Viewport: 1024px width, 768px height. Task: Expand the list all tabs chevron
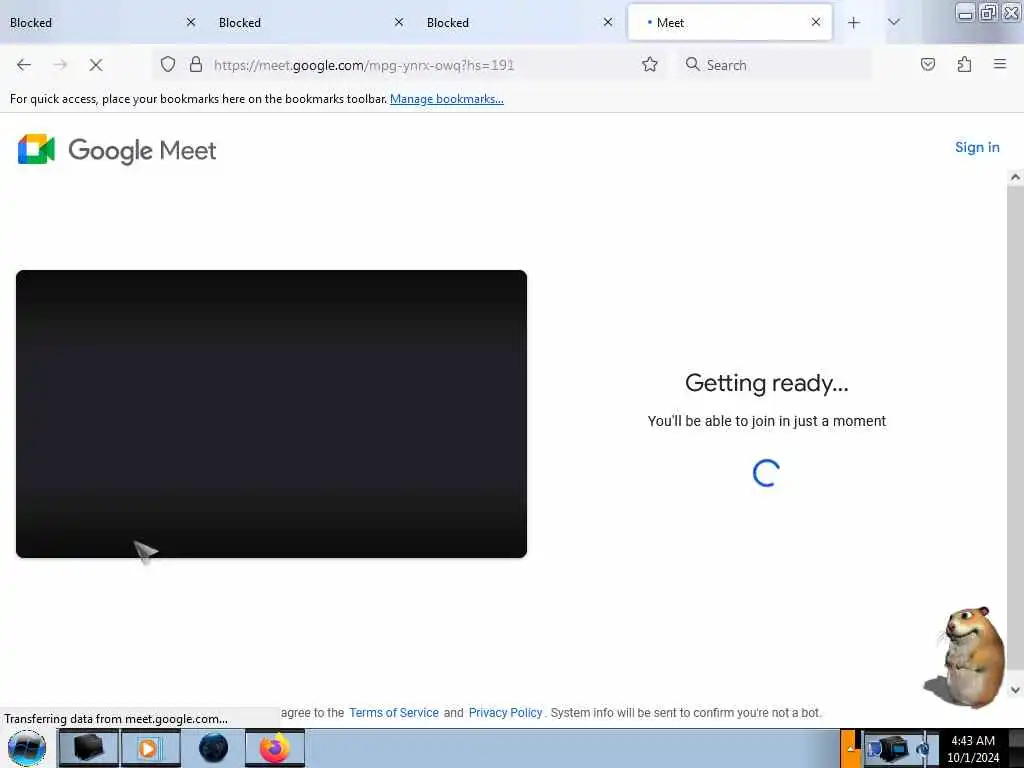click(x=893, y=22)
